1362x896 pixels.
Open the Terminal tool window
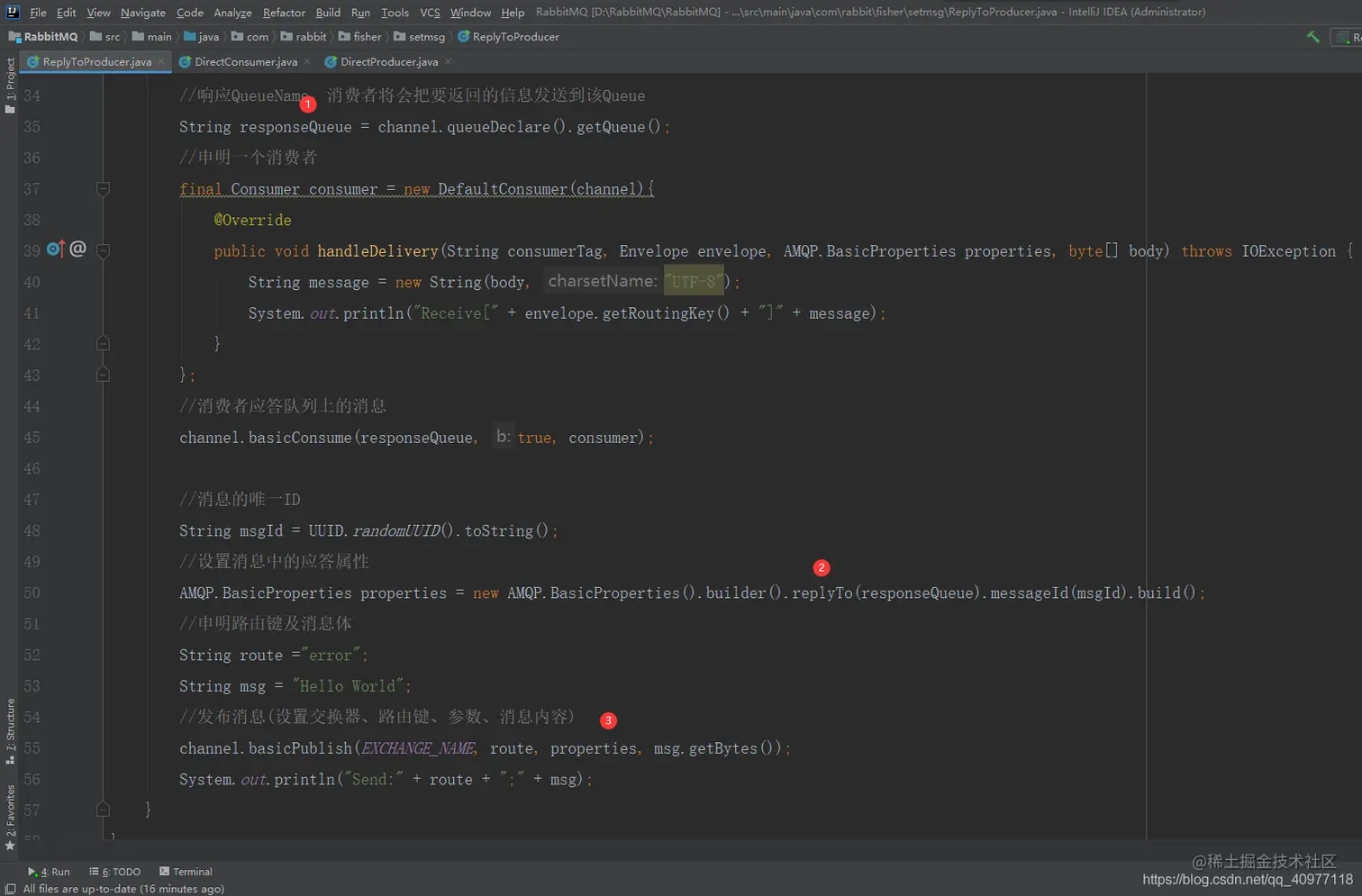[x=186, y=872]
